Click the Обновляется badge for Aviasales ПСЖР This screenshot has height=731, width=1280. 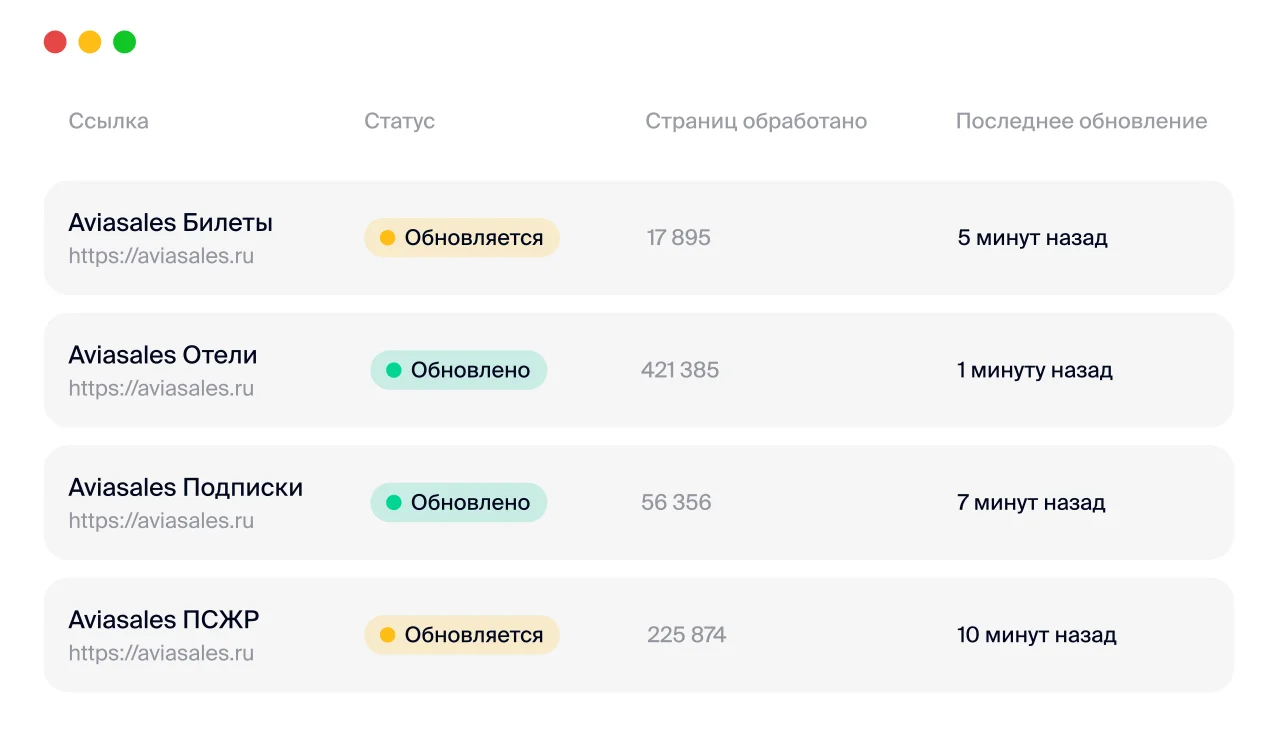[x=461, y=635]
